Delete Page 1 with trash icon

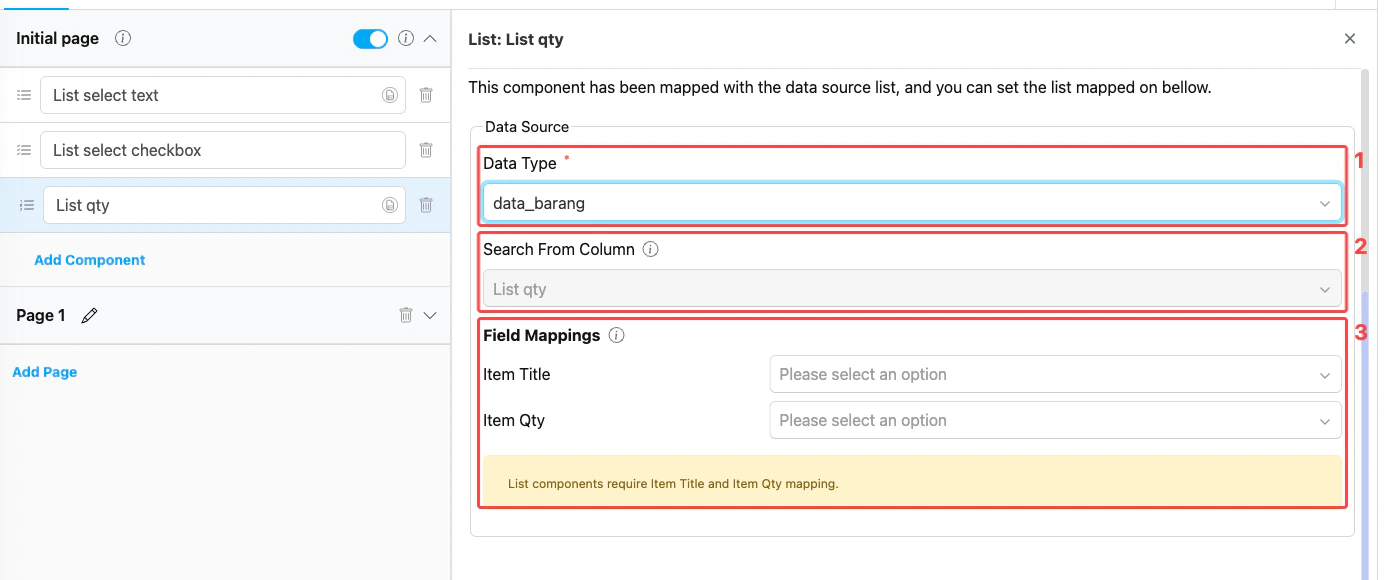tap(406, 315)
